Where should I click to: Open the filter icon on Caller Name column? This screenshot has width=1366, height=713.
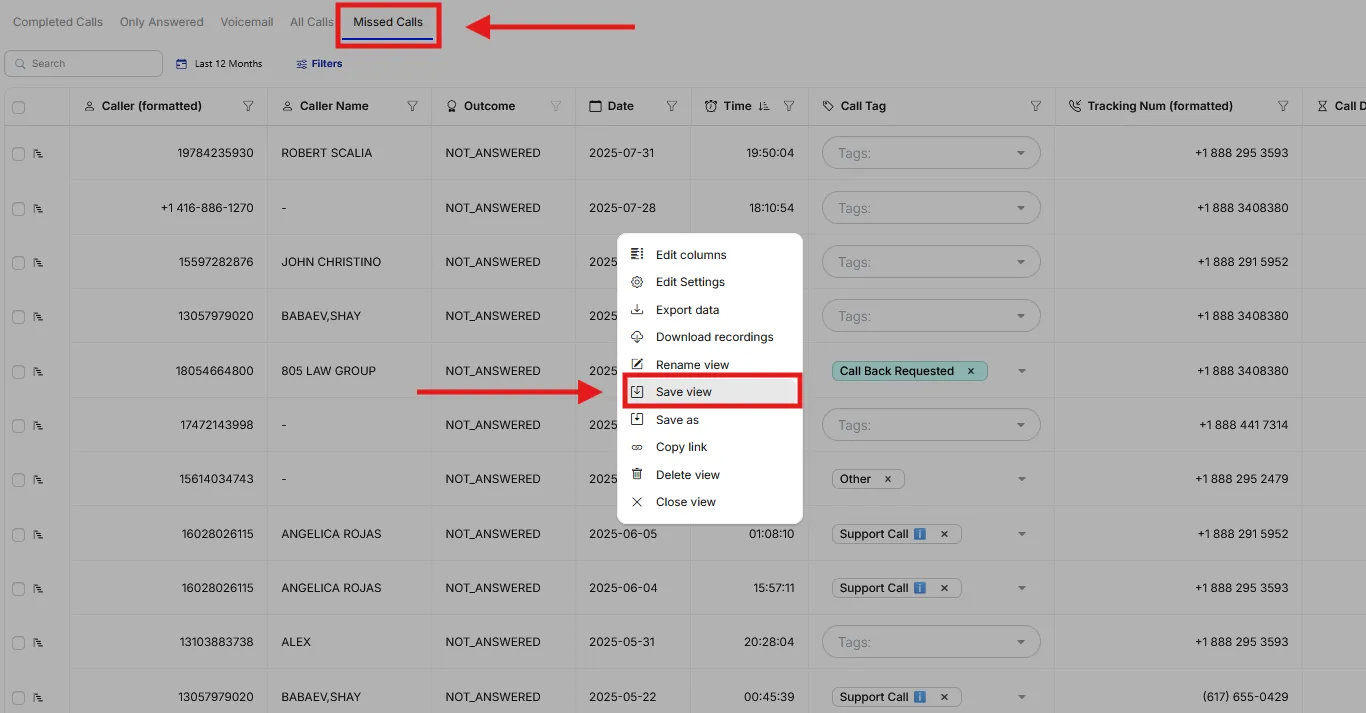[x=412, y=106]
